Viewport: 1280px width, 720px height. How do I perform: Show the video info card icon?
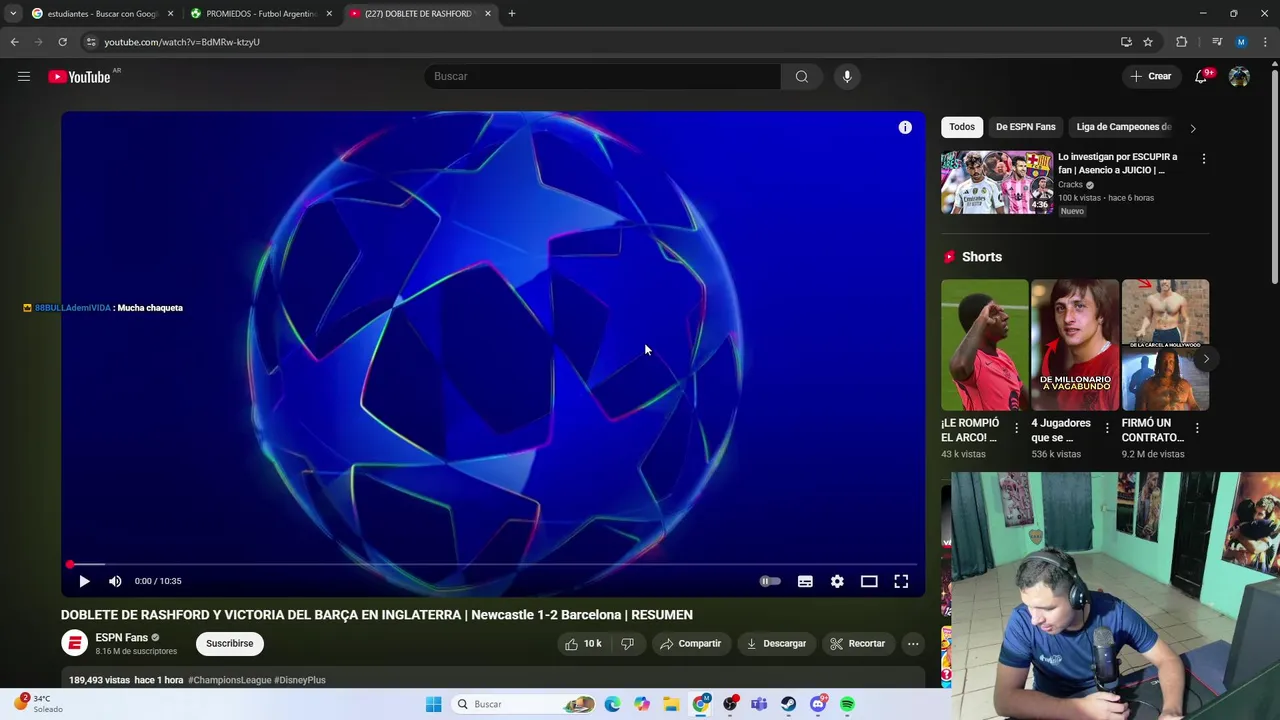click(905, 127)
